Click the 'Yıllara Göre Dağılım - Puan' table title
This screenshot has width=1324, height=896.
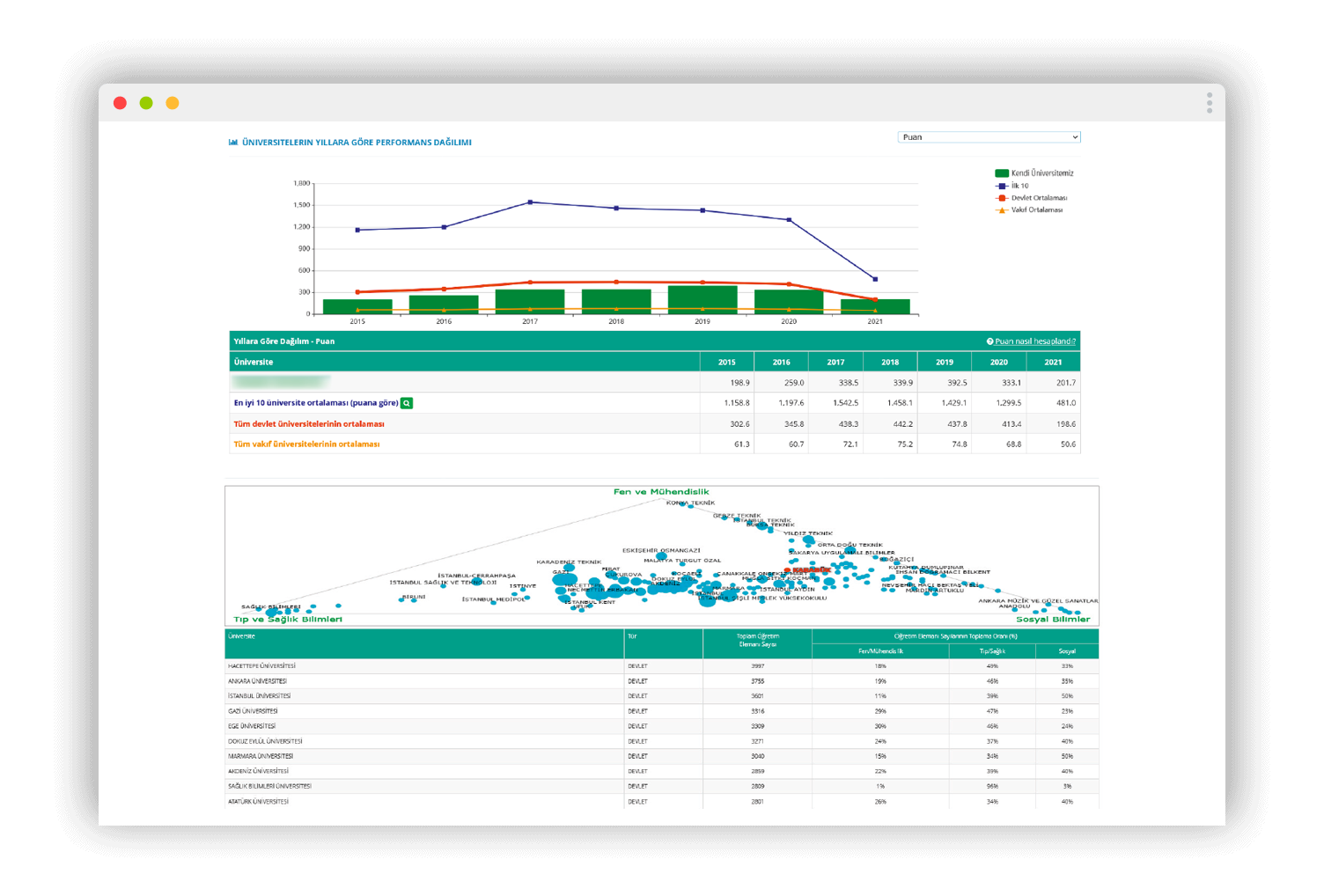[284, 342]
